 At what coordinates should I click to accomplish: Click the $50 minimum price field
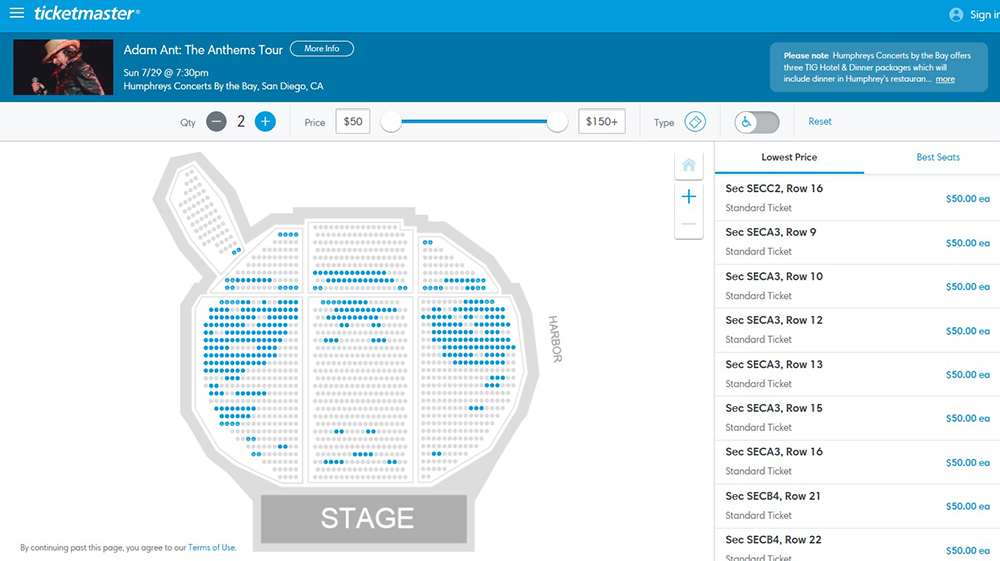tap(352, 122)
